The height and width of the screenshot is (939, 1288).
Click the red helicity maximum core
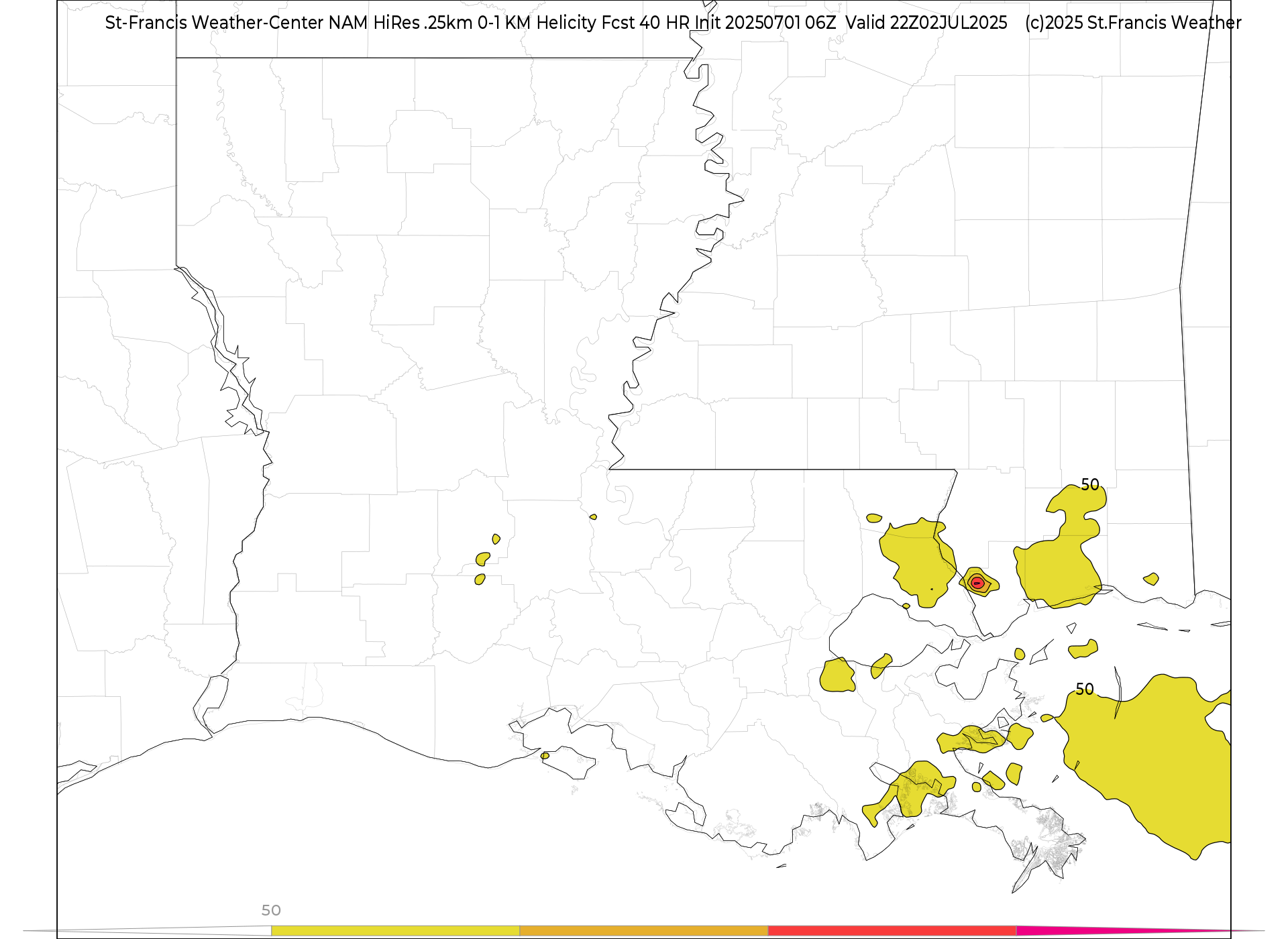point(977,583)
